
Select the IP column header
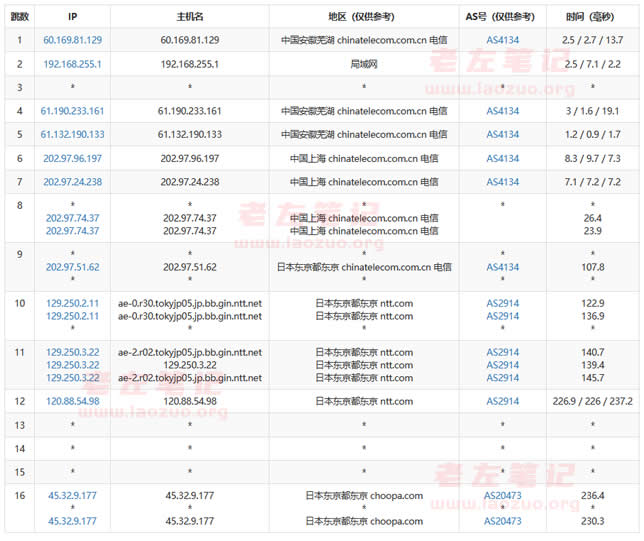(73, 17)
